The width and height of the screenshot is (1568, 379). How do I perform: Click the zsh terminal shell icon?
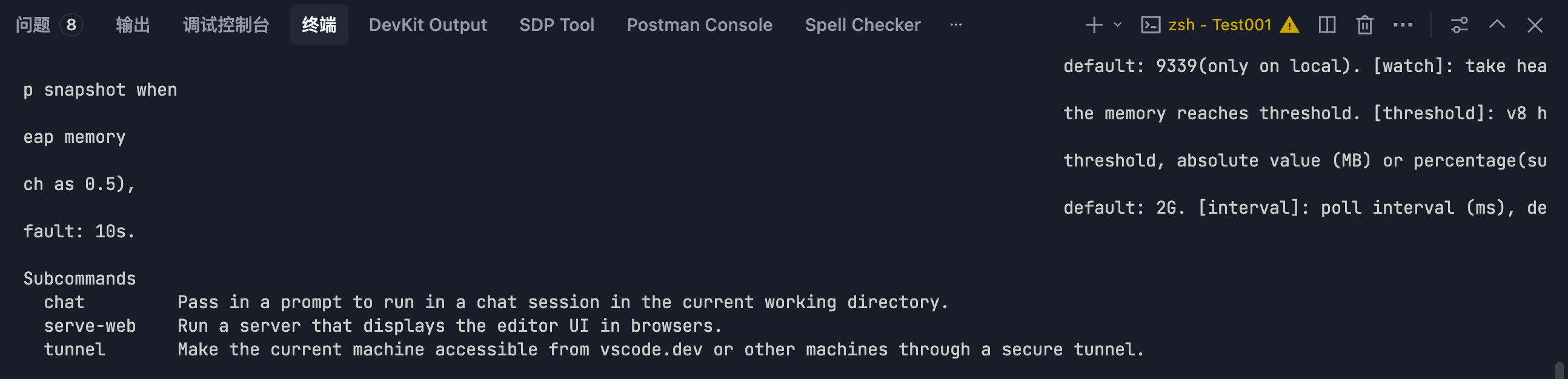(x=1150, y=25)
